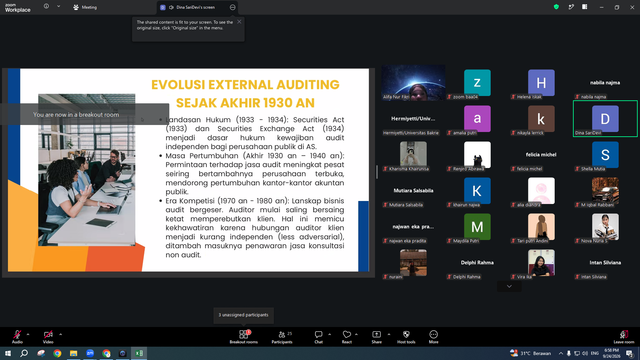Select nikayla lerrick participant tile
This screenshot has width=640, height=360.
click(x=541, y=118)
